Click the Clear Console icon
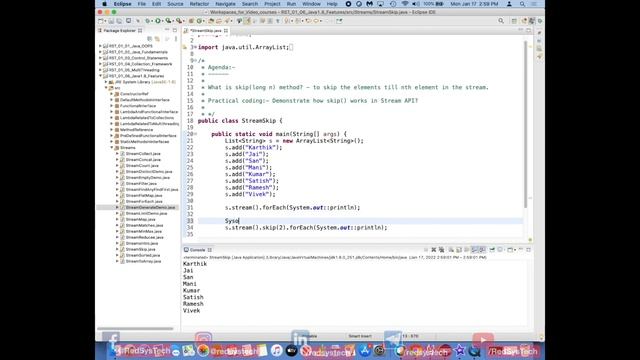 [451, 249]
